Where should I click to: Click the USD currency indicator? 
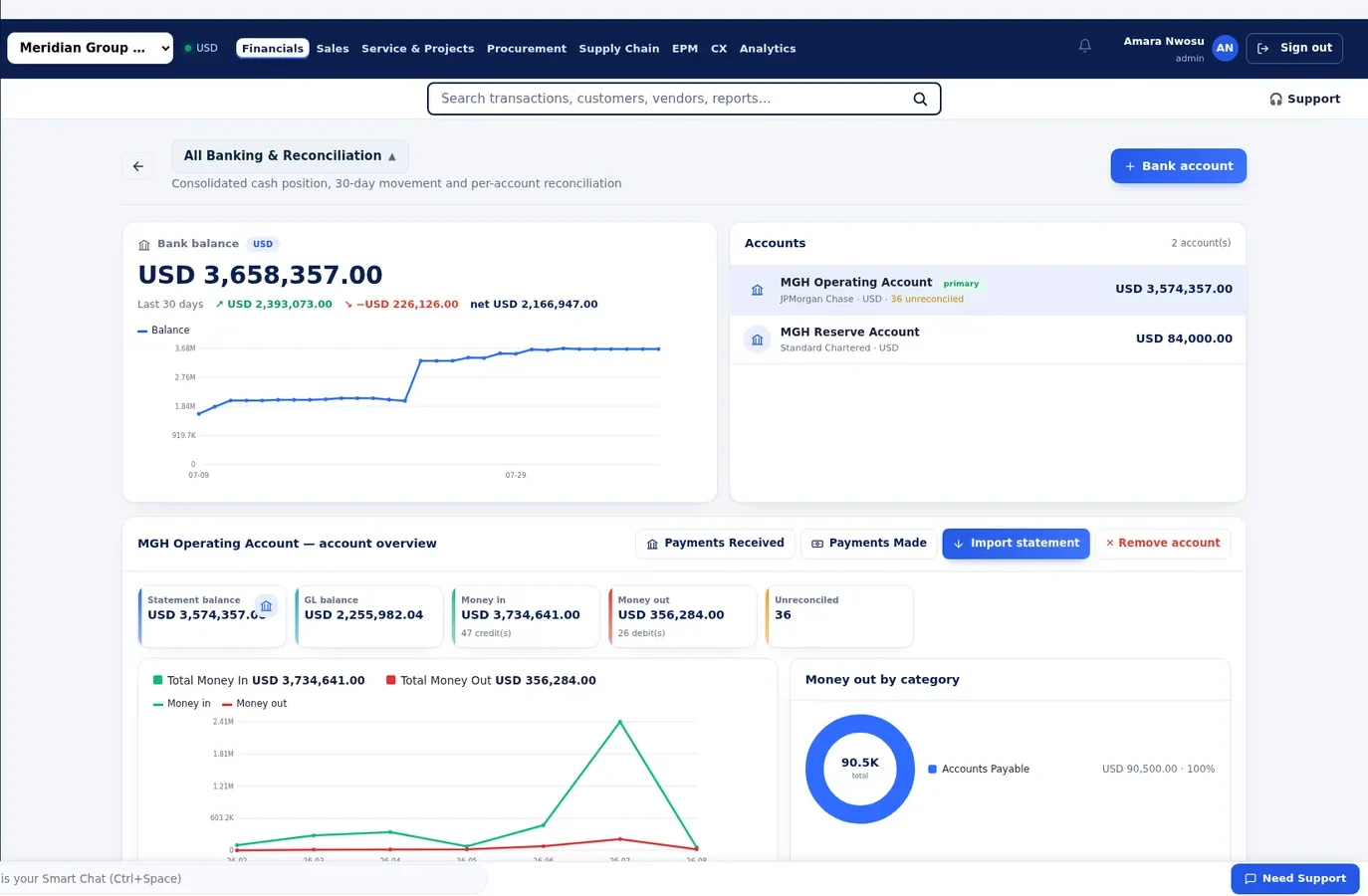(201, 48)
